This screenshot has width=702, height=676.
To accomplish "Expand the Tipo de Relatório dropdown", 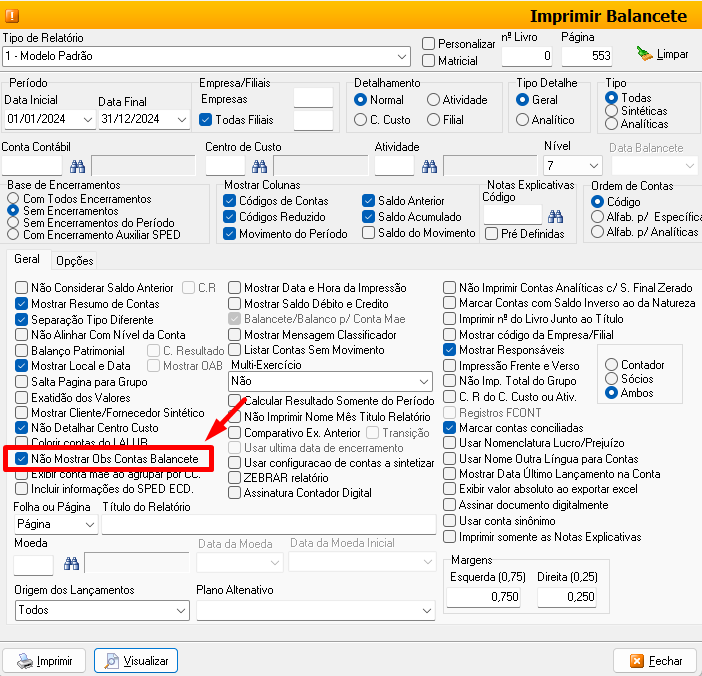I will (x=402, y=56).
